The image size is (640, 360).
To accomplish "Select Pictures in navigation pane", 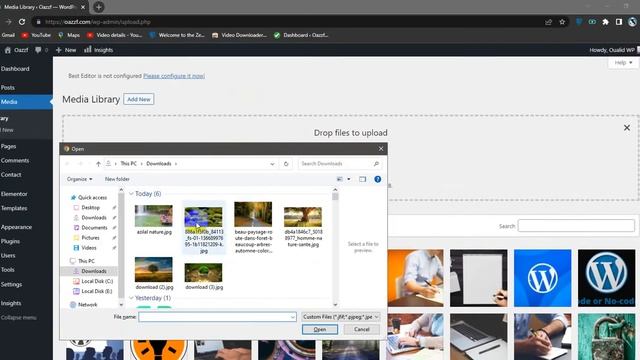I will tap(87, 238).
